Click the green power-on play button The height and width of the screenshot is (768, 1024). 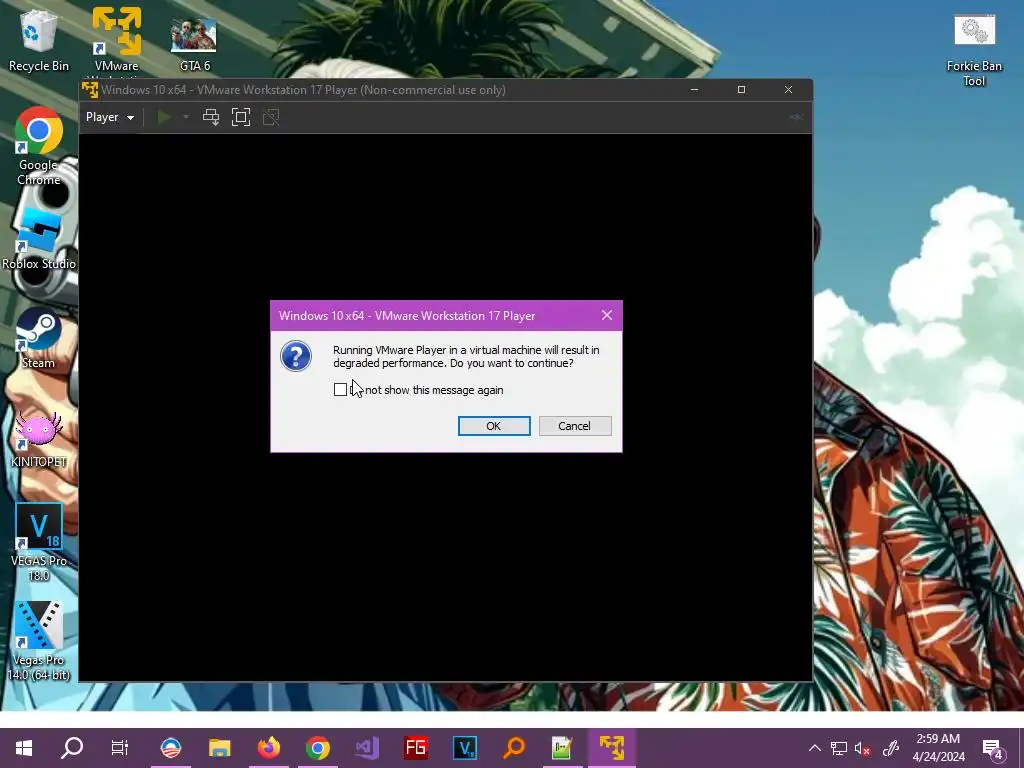click(164, 118)
